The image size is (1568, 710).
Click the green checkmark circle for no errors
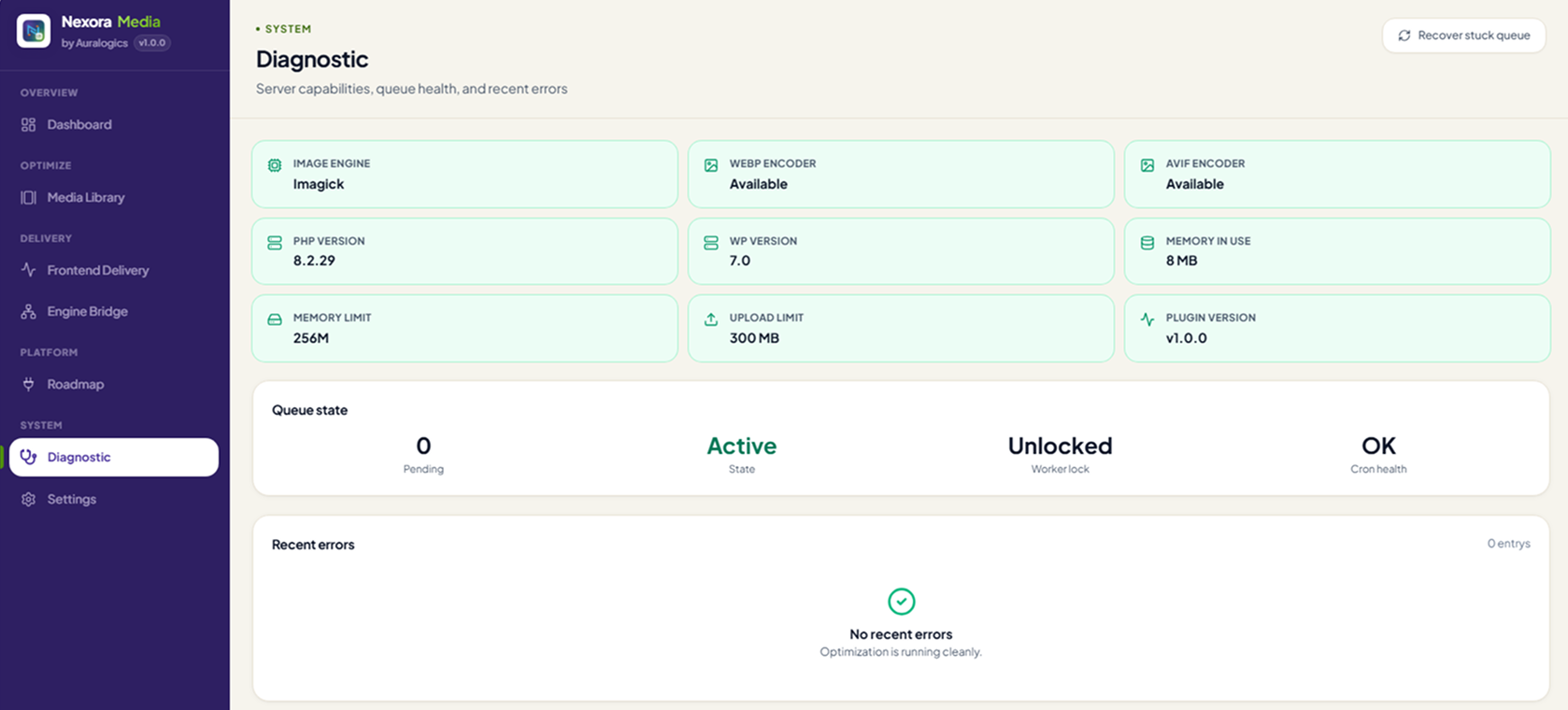coord(901,602)
